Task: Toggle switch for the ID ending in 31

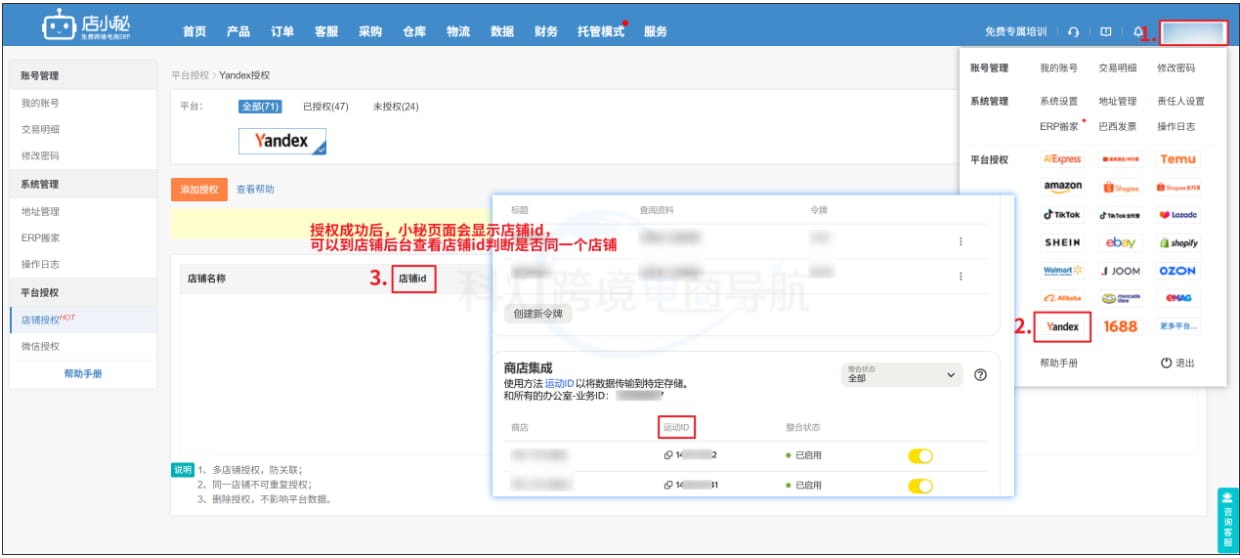Action: pos(920,485)
